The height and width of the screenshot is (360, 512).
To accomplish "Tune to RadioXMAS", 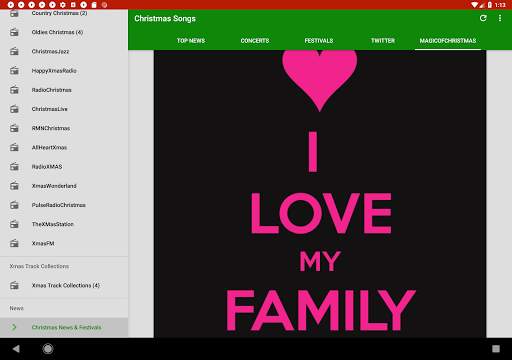I will coord(64,167).
